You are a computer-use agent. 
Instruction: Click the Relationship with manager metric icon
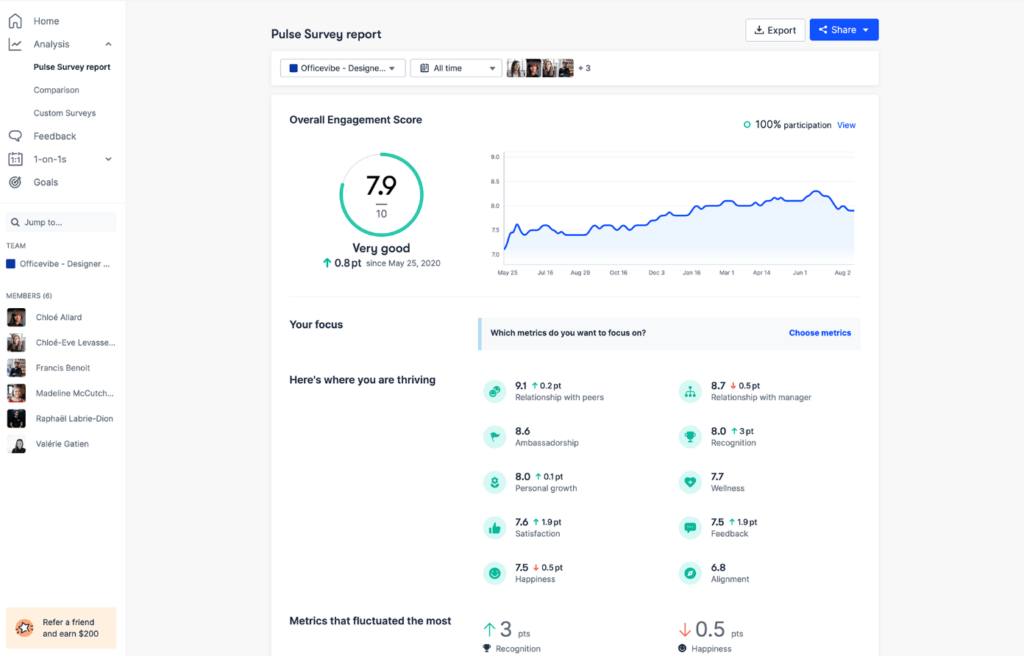tap(690, 391)
